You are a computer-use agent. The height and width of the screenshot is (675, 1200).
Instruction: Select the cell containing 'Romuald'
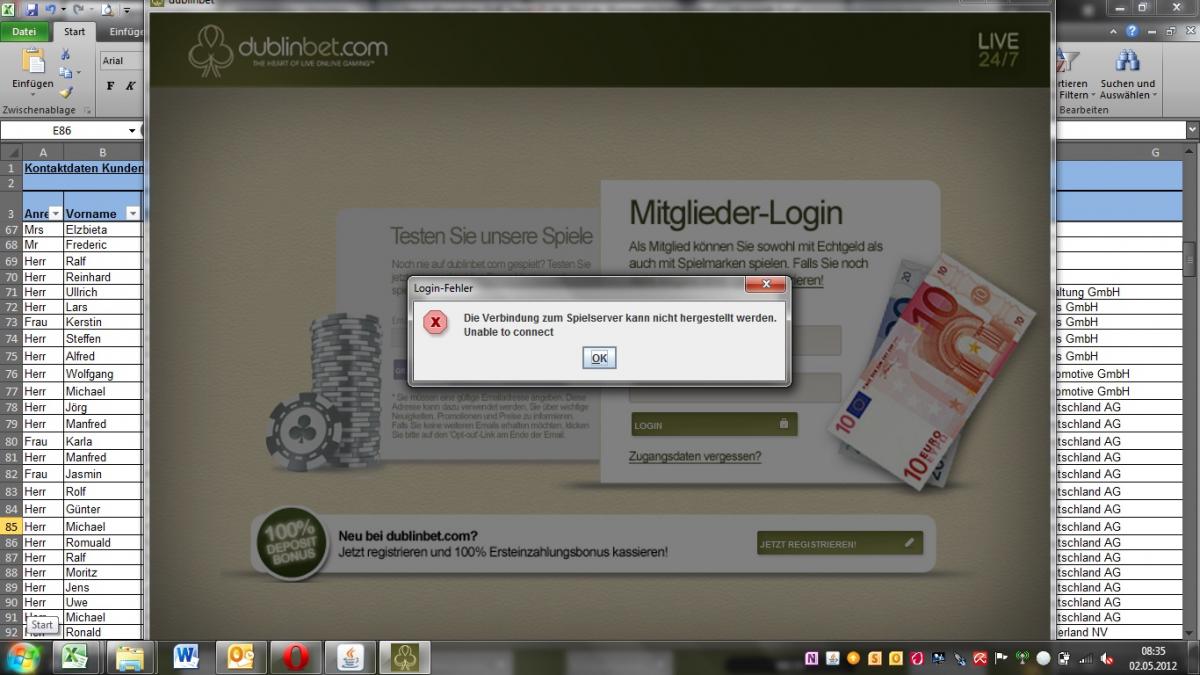(x=103, y=542)
